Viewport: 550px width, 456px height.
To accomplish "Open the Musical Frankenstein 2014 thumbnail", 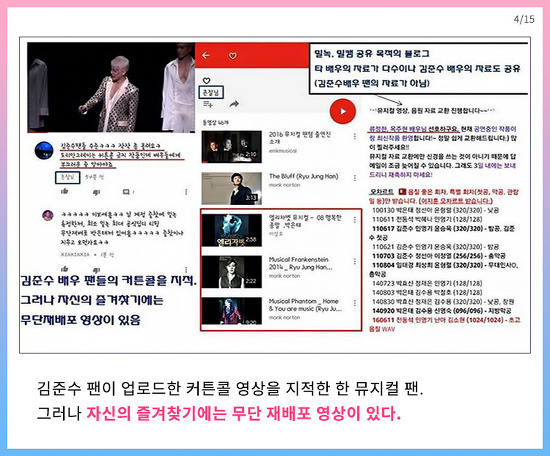I will pos(232,272).
